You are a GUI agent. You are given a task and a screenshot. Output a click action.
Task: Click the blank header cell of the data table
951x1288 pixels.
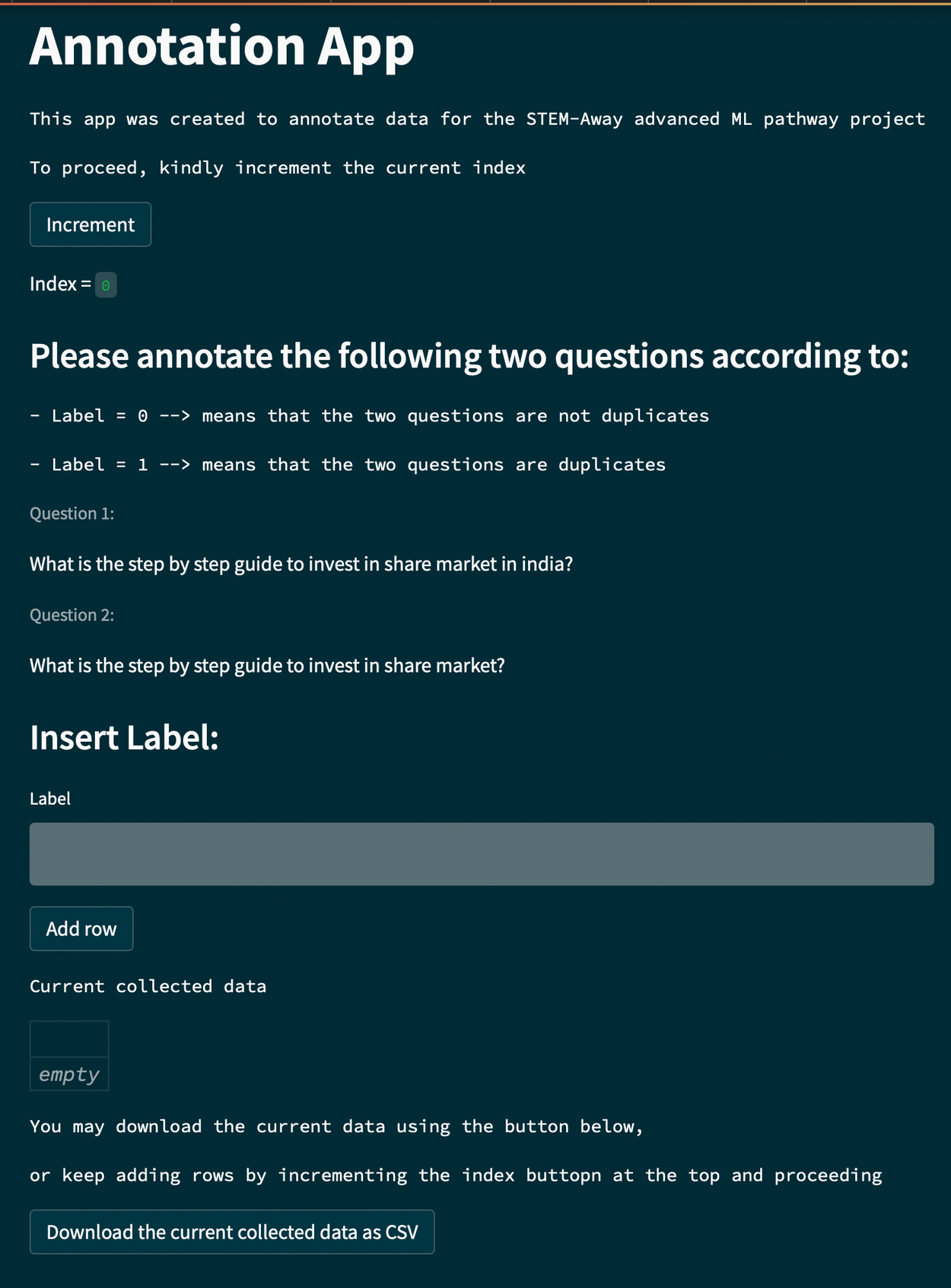pyautogui.click(x=69, y=1039)
